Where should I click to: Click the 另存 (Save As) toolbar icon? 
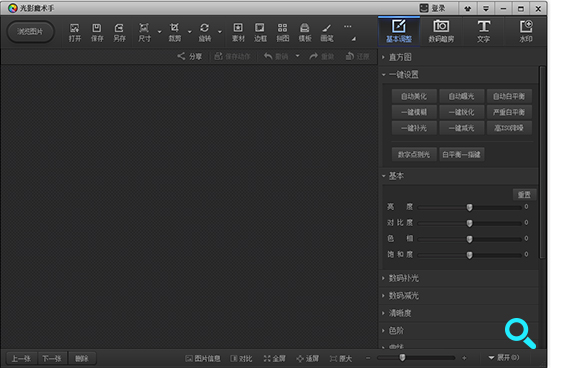(x=119, y=32)
